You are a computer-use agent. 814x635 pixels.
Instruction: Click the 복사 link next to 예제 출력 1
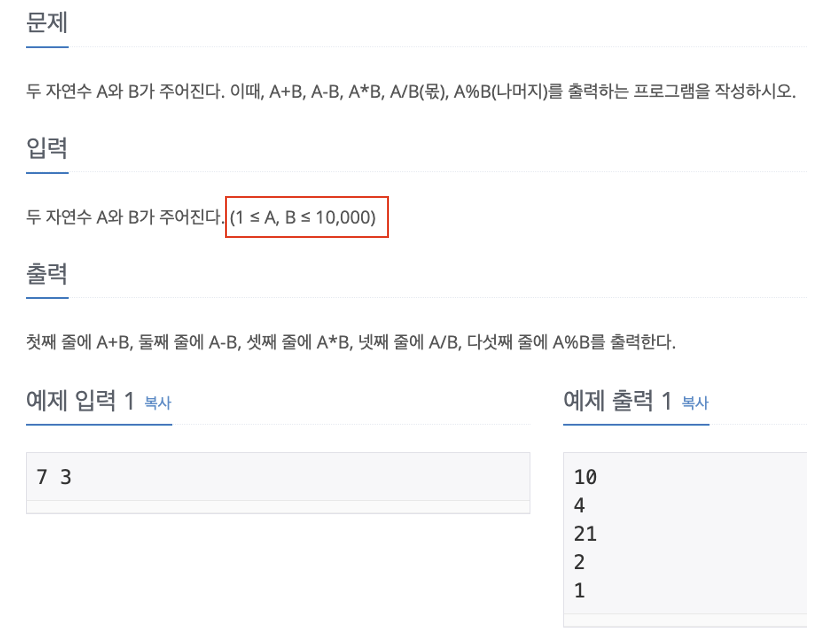click(x=693, y=401)
